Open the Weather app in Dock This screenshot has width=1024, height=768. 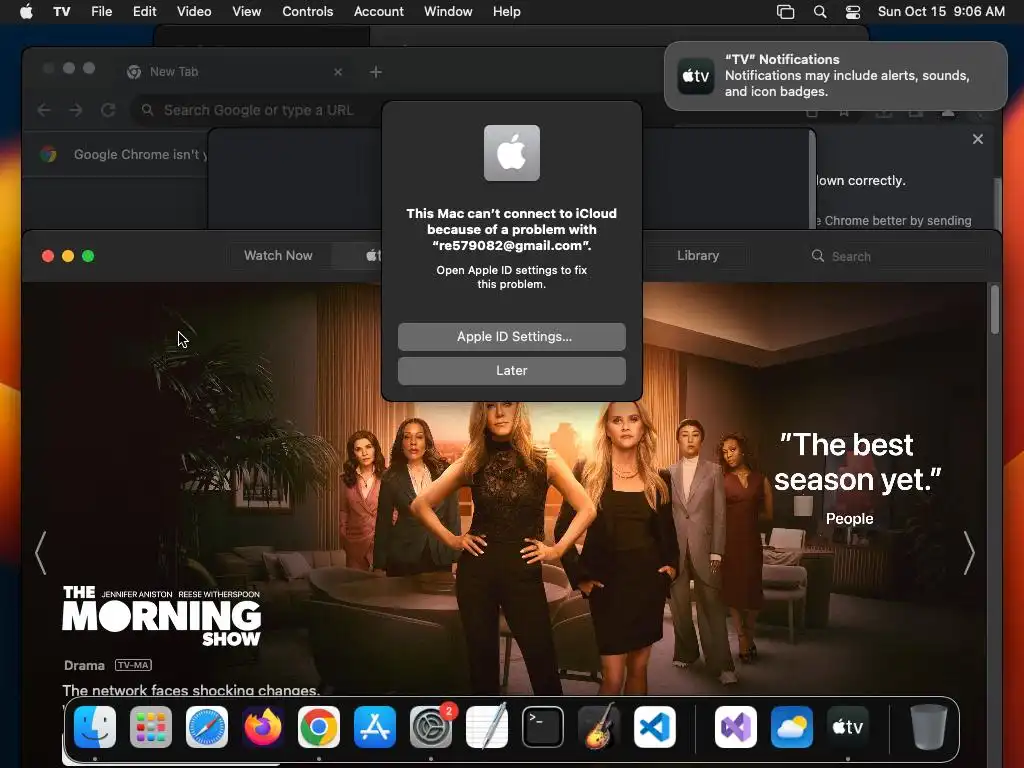point(792,727)
